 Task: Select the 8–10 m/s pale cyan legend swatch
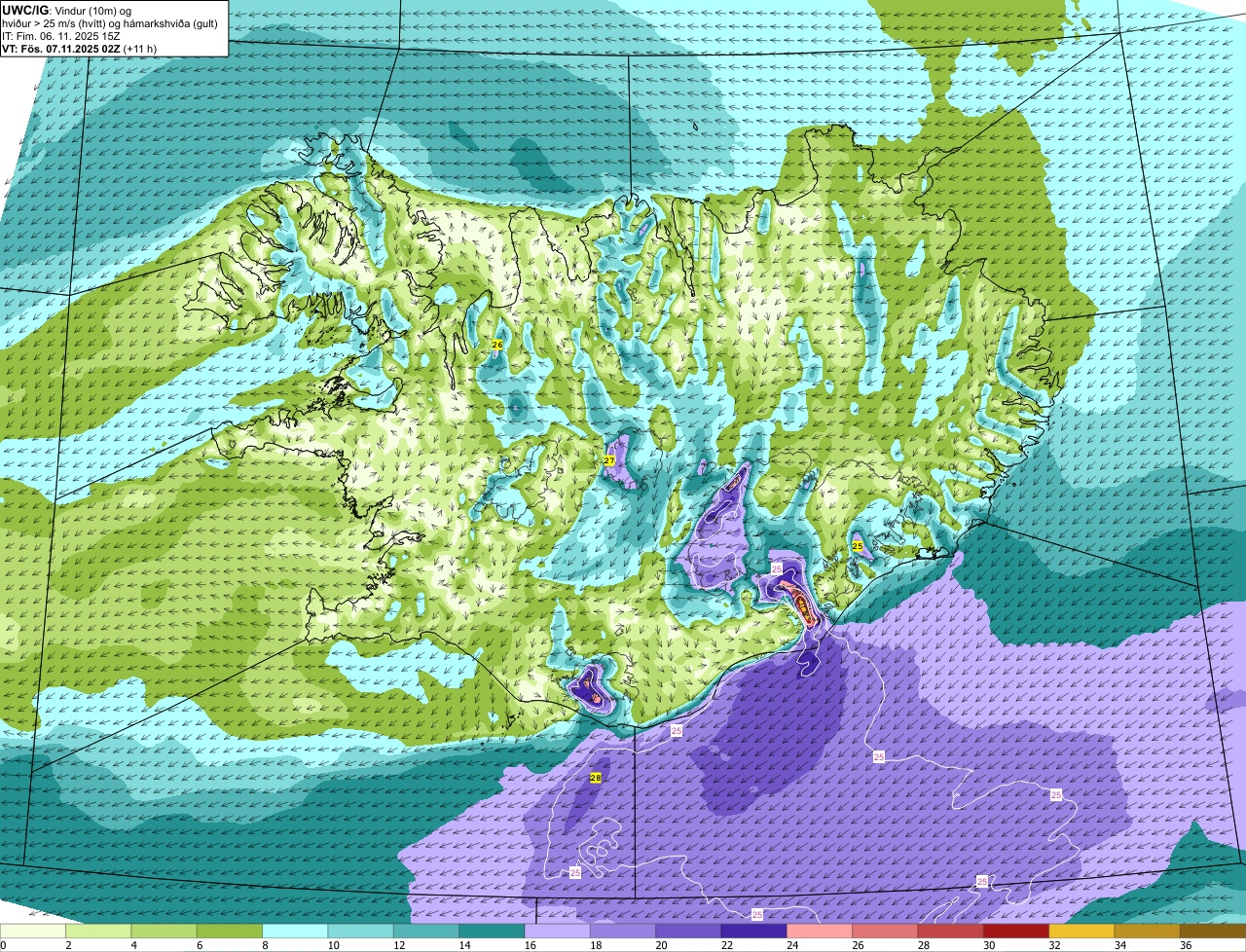click(295, 931)
